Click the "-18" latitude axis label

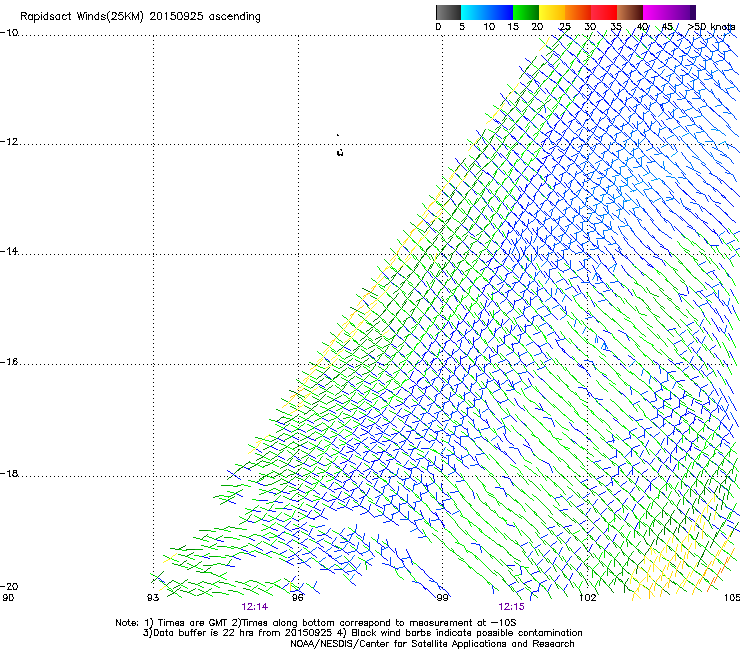9,473
